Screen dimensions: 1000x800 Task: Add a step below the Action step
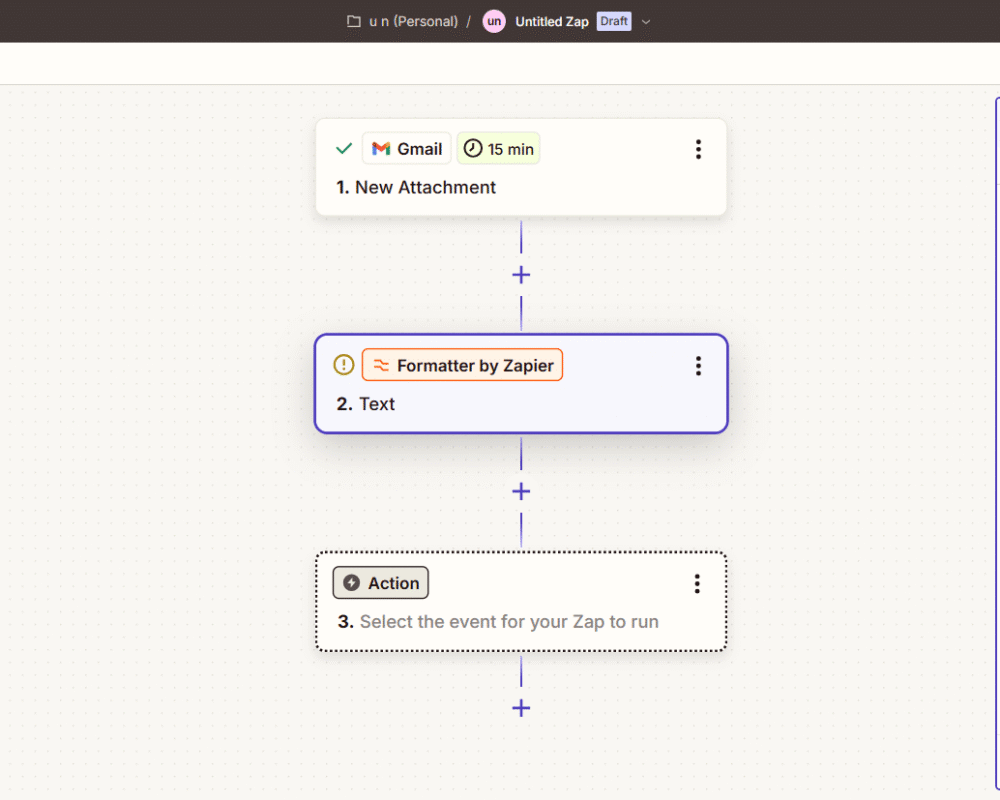(x=521, y=708)
